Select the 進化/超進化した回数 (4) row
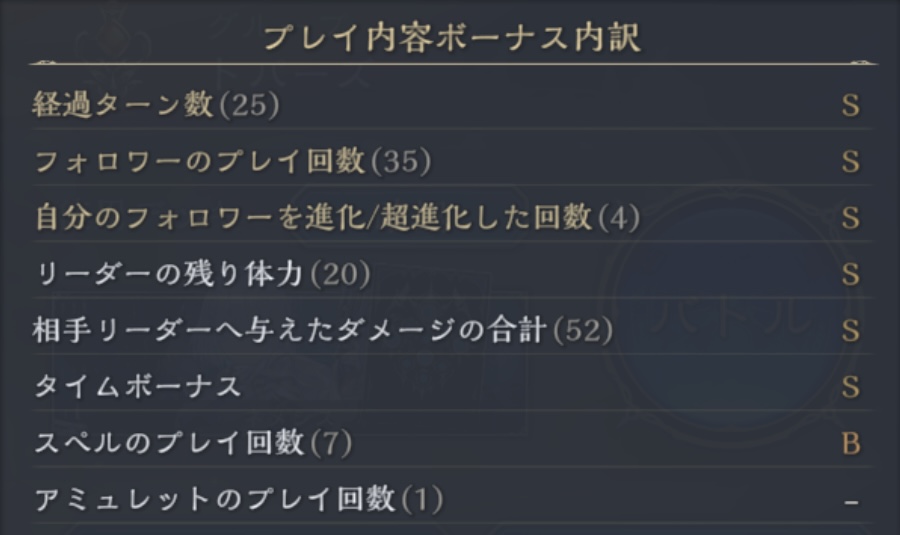 tap(452, 216)
